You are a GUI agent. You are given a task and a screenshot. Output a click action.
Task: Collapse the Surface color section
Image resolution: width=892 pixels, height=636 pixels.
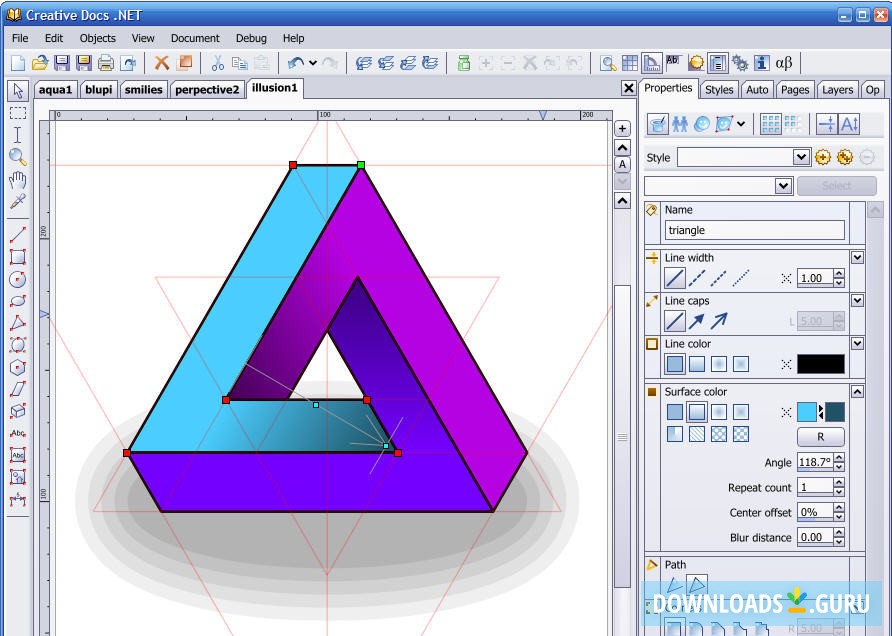pos(857,391)
